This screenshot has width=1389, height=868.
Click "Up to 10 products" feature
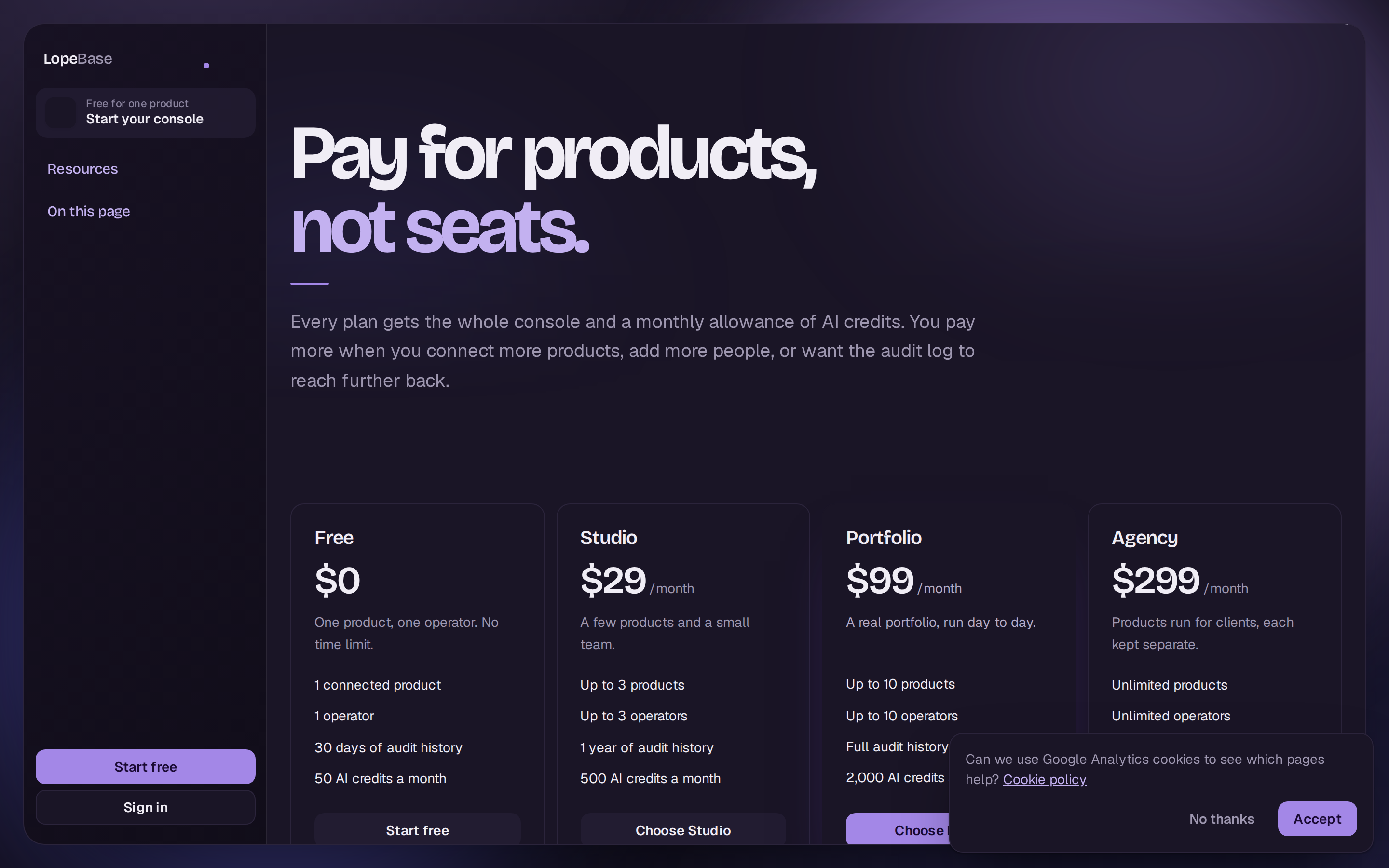tap(900, 684)
